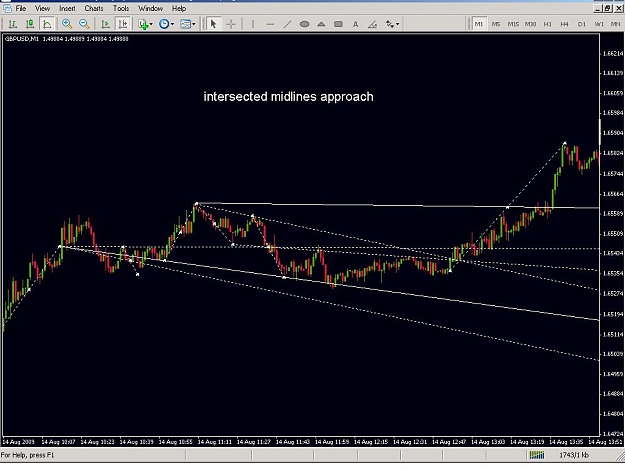Switch to the W1 timeframe
This screenshot has width=625, height=469.
[599, 24]
